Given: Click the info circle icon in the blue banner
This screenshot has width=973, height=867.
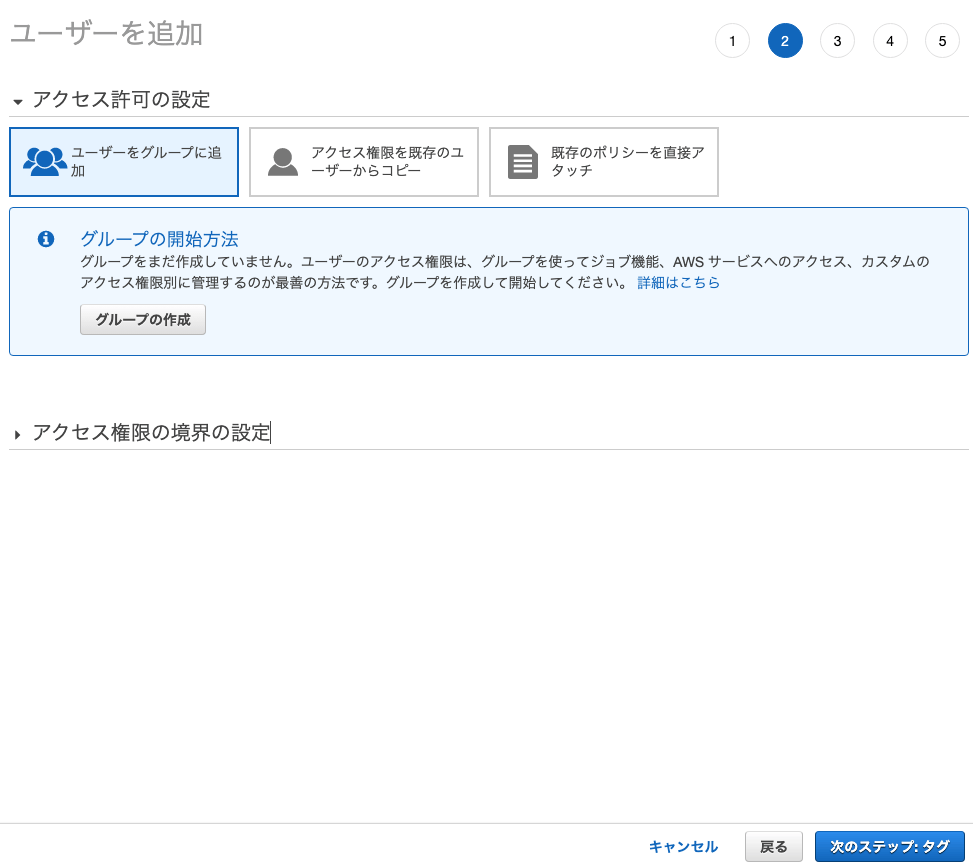Looking at the screenshot, I should pos(46,239).
